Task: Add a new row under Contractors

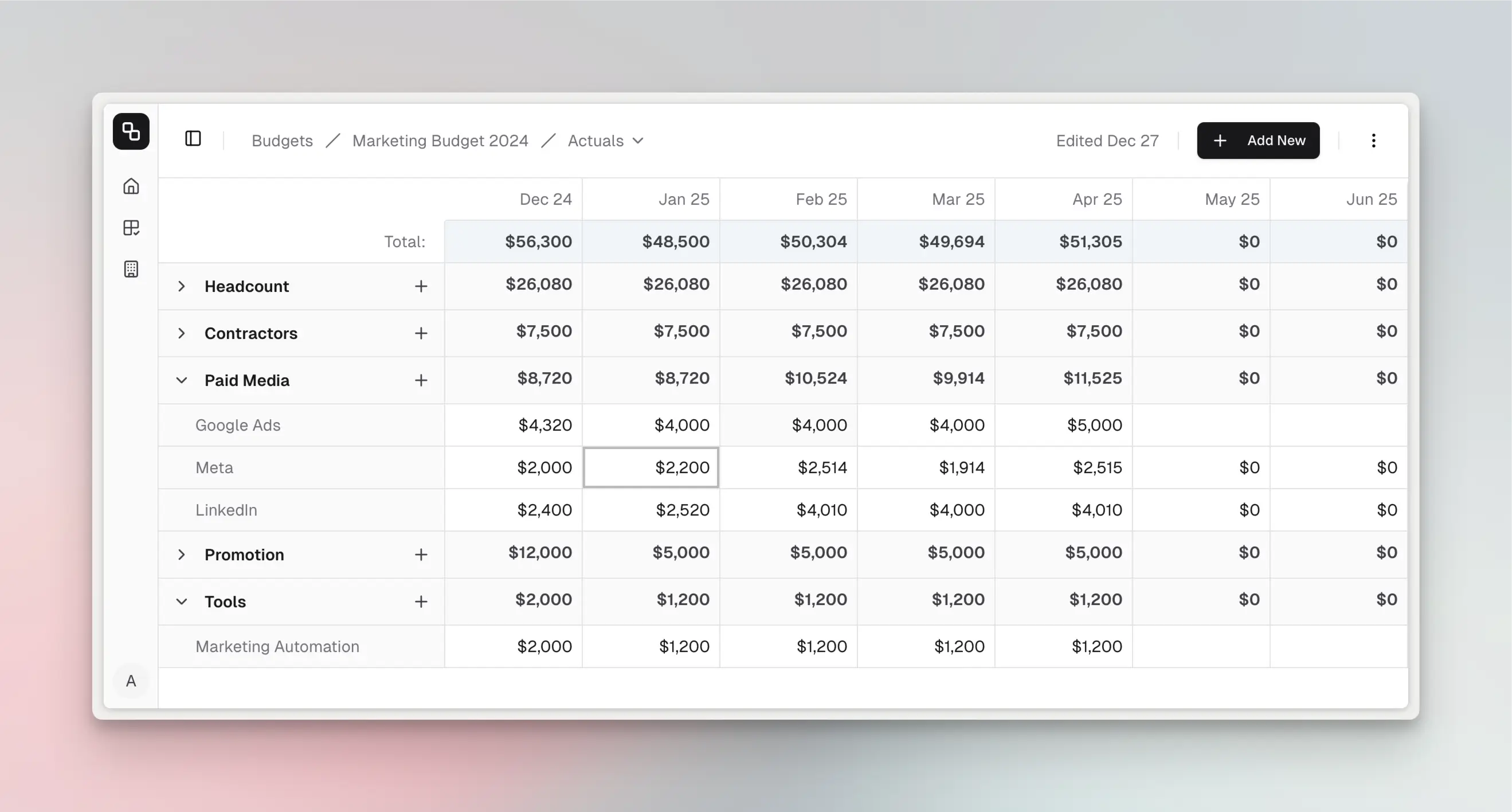Action: pos(421,333)
